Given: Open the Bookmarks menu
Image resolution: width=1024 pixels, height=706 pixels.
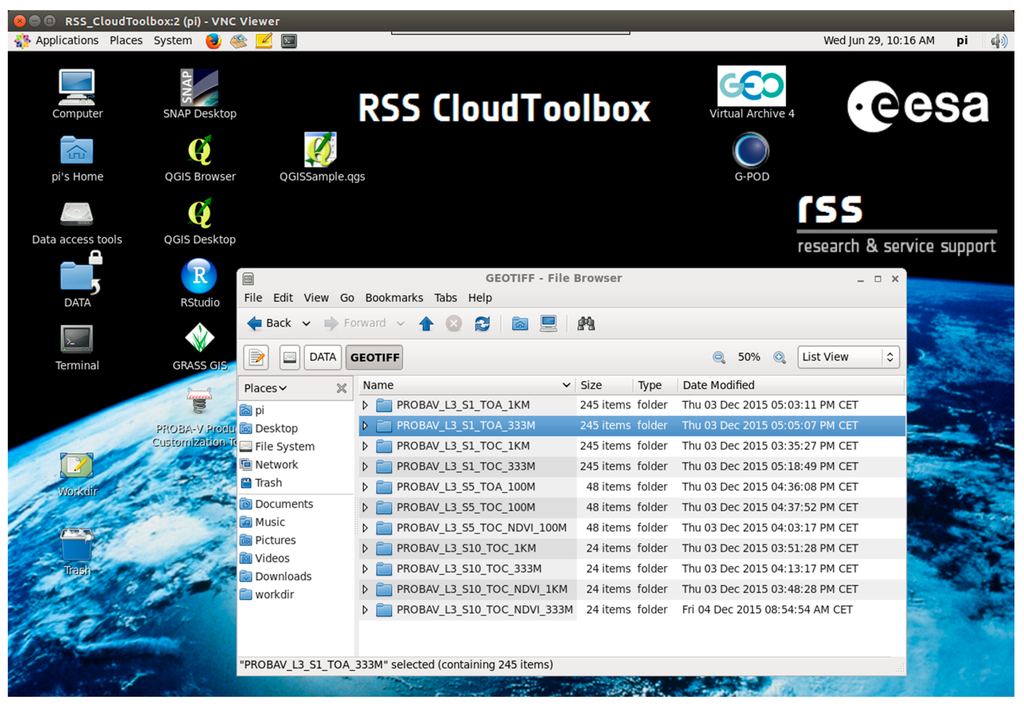Looking at the screenshot, I should [x=394, y=297].
